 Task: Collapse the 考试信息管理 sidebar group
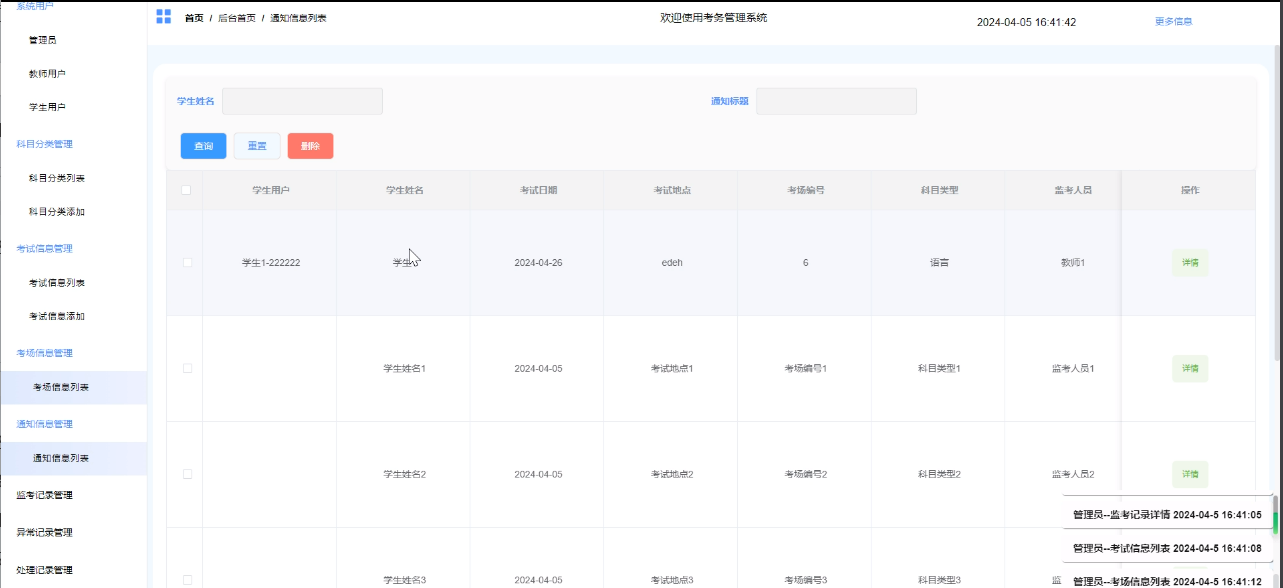[x=44, y=249]
